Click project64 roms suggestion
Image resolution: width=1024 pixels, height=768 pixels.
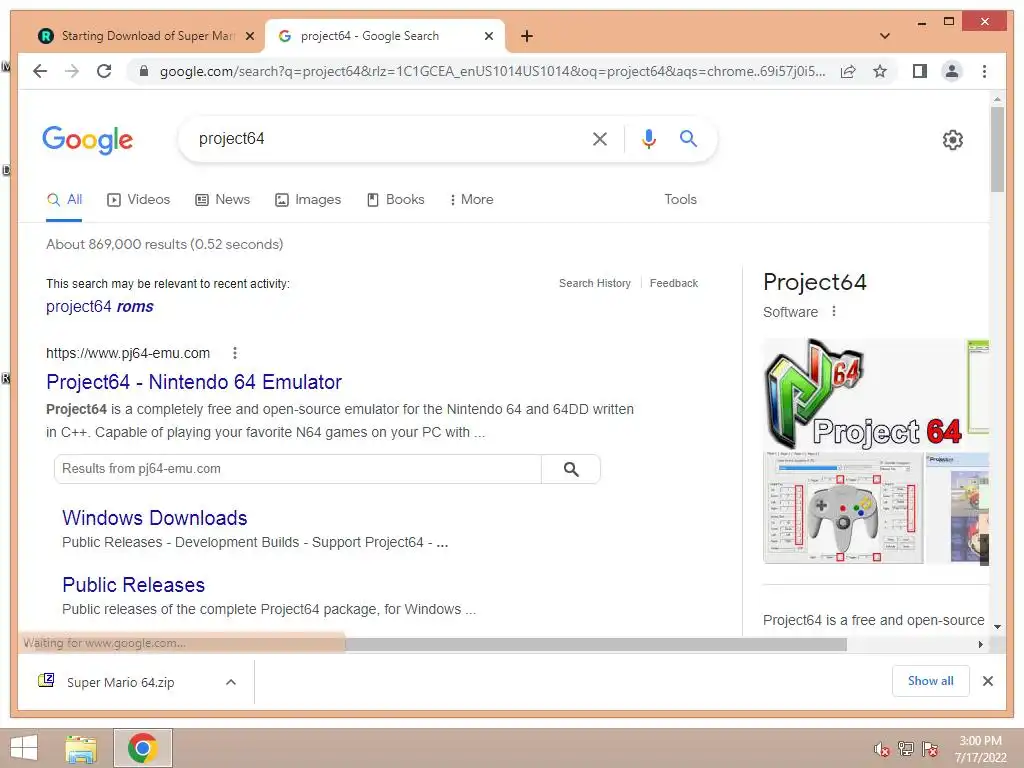coord(100,306)
